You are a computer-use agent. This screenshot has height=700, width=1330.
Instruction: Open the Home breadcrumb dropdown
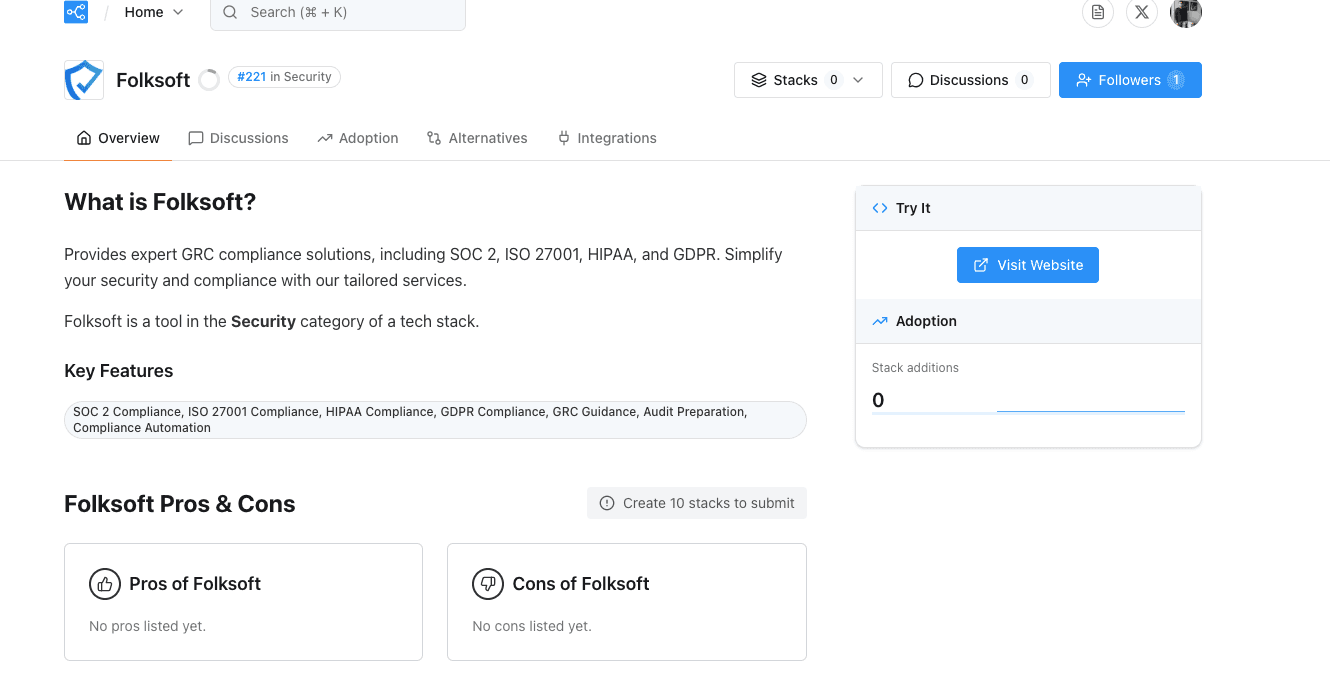point(154,12)
